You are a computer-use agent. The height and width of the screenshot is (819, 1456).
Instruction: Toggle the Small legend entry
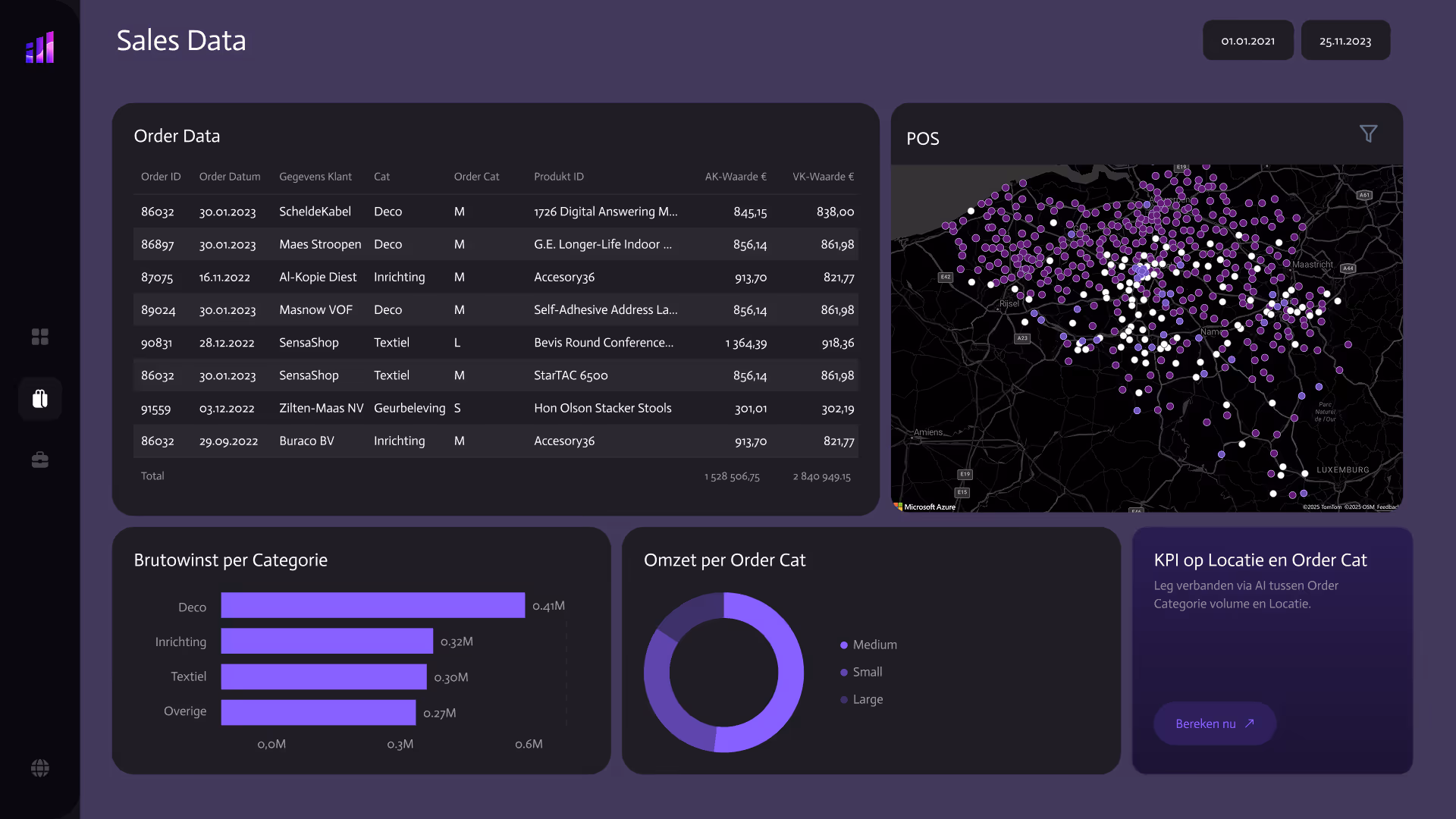click(x=864, y=672)
